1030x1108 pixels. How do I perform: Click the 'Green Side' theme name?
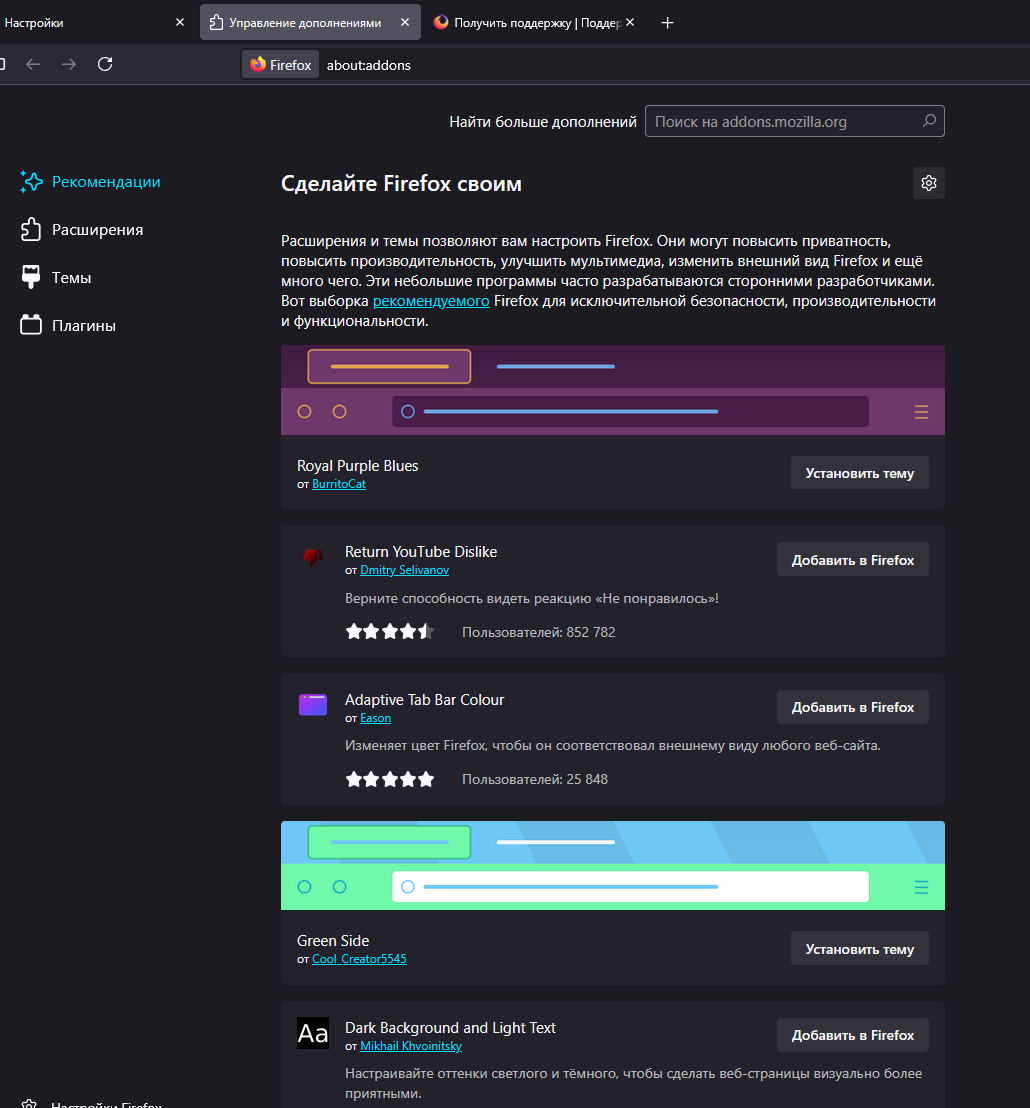click(333, 941)
